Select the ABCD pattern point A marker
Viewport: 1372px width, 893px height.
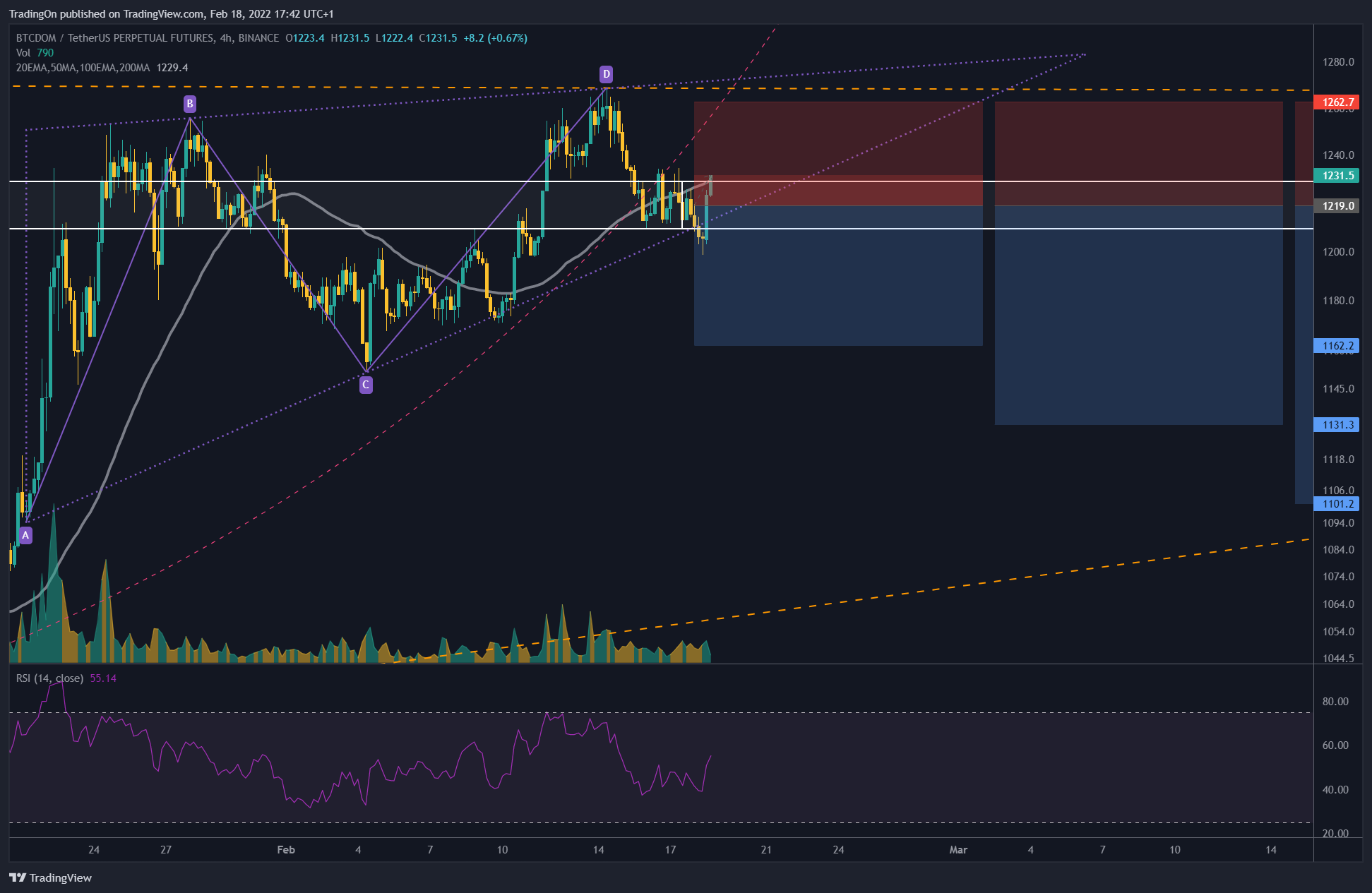(x=25, y=535)
